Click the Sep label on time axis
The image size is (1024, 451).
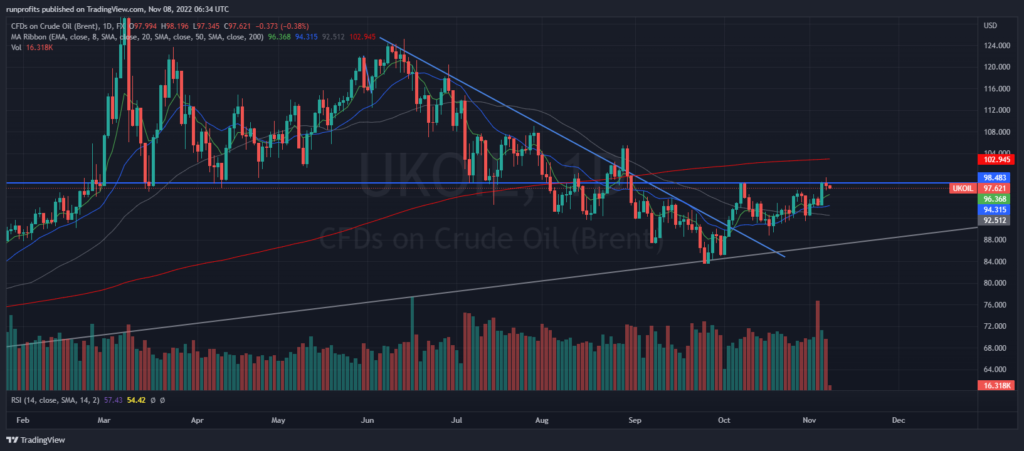pos(634,421)
